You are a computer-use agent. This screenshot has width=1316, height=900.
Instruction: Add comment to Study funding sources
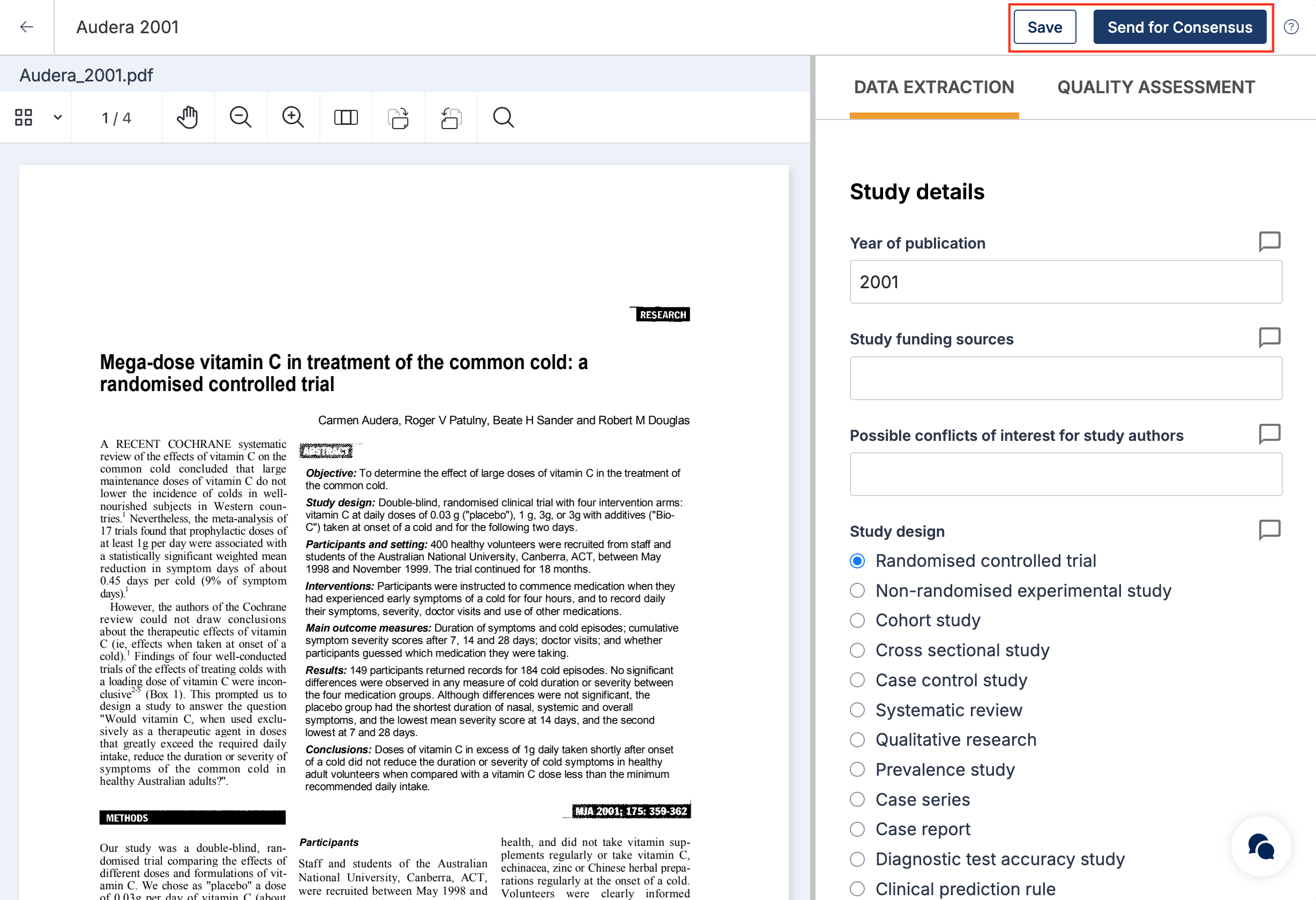click(x=1269, y=338)
